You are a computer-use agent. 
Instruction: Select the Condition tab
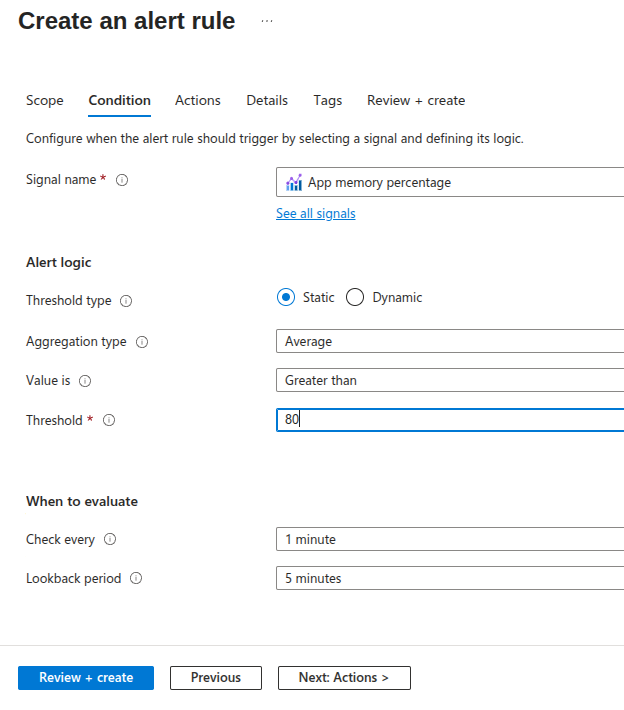(x=120, y=101)
